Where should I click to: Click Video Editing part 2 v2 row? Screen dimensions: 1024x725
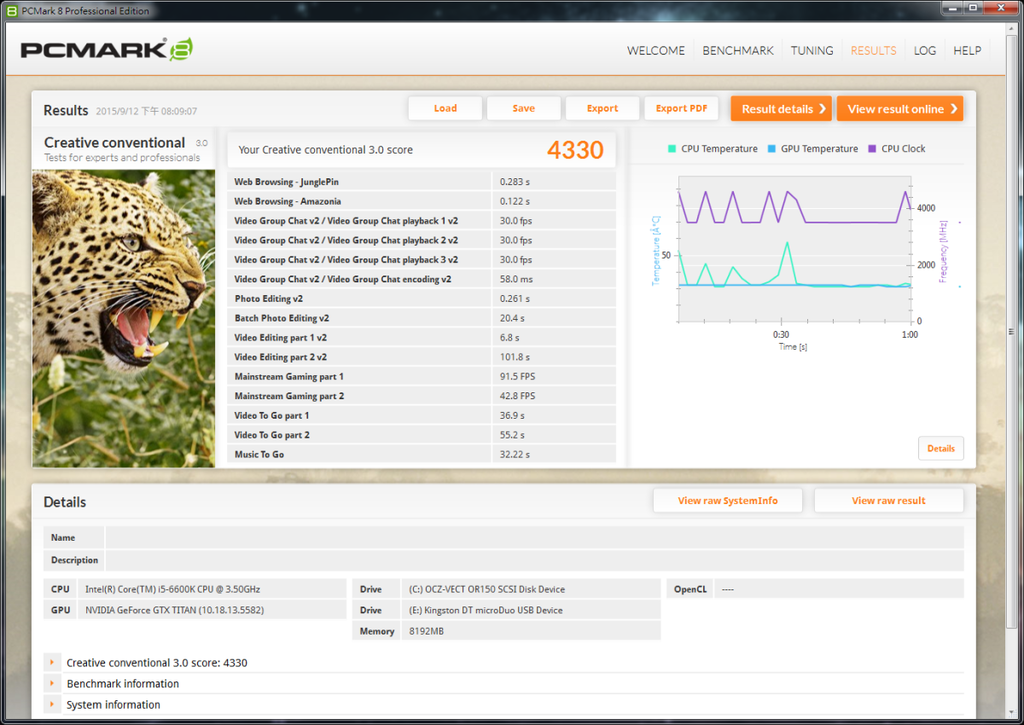[421, 357]
